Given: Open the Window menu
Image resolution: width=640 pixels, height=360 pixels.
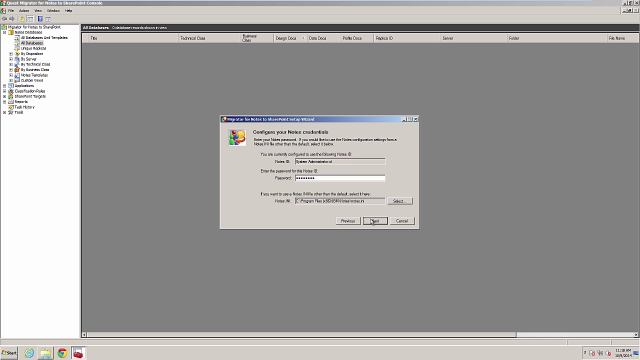Looking at the screenshot, I should [53, 11].
